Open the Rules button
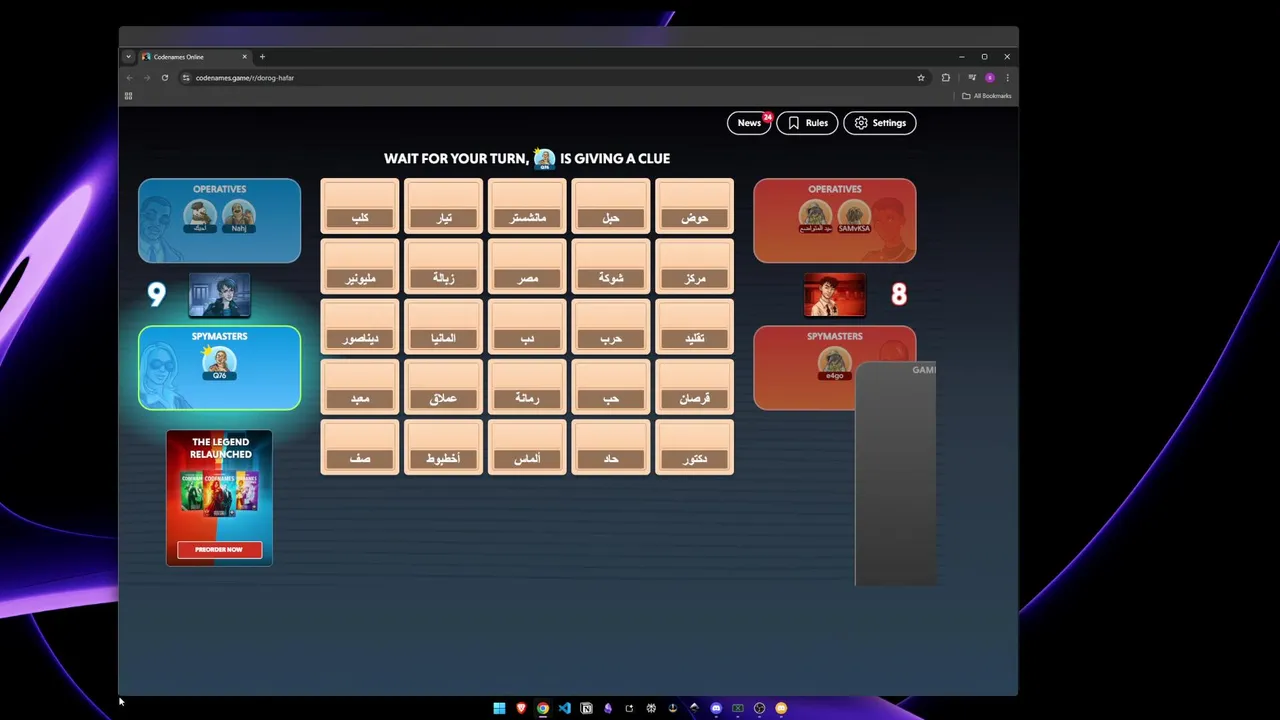Viewport: 1280px width, 720px height. tap(807, 123)
